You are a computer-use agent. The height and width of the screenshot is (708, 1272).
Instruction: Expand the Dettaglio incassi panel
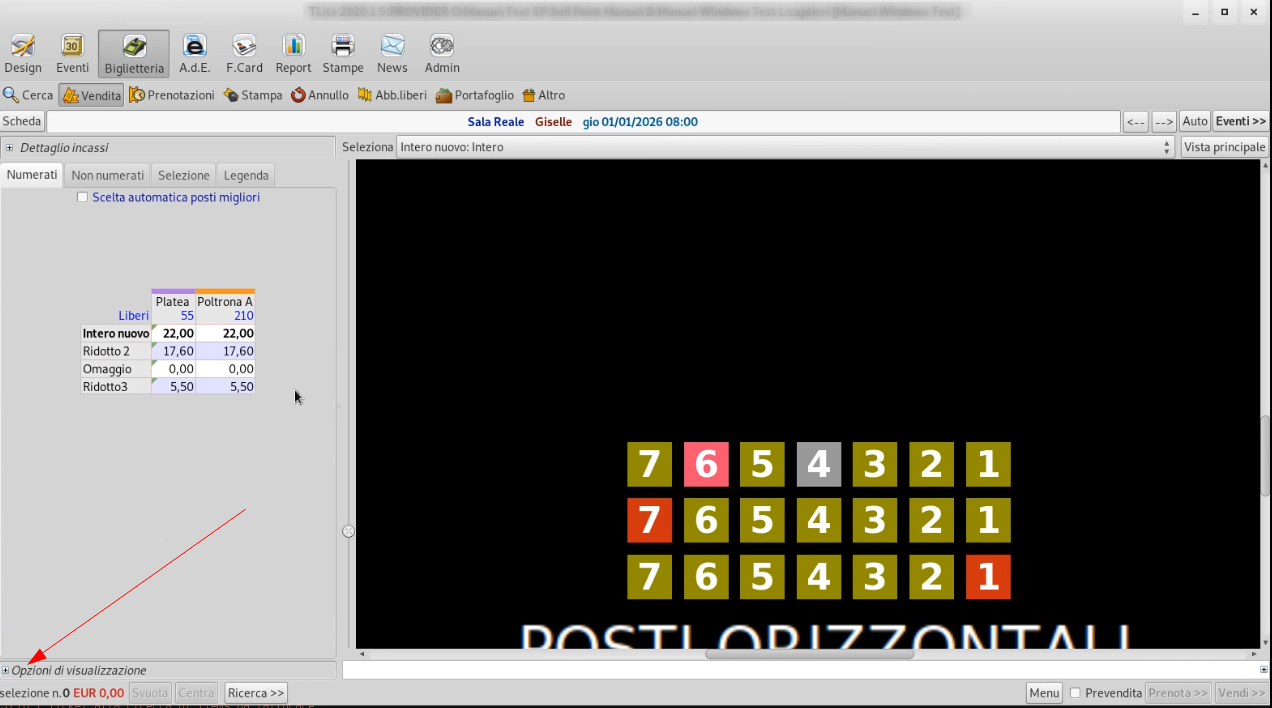(9, 148)
